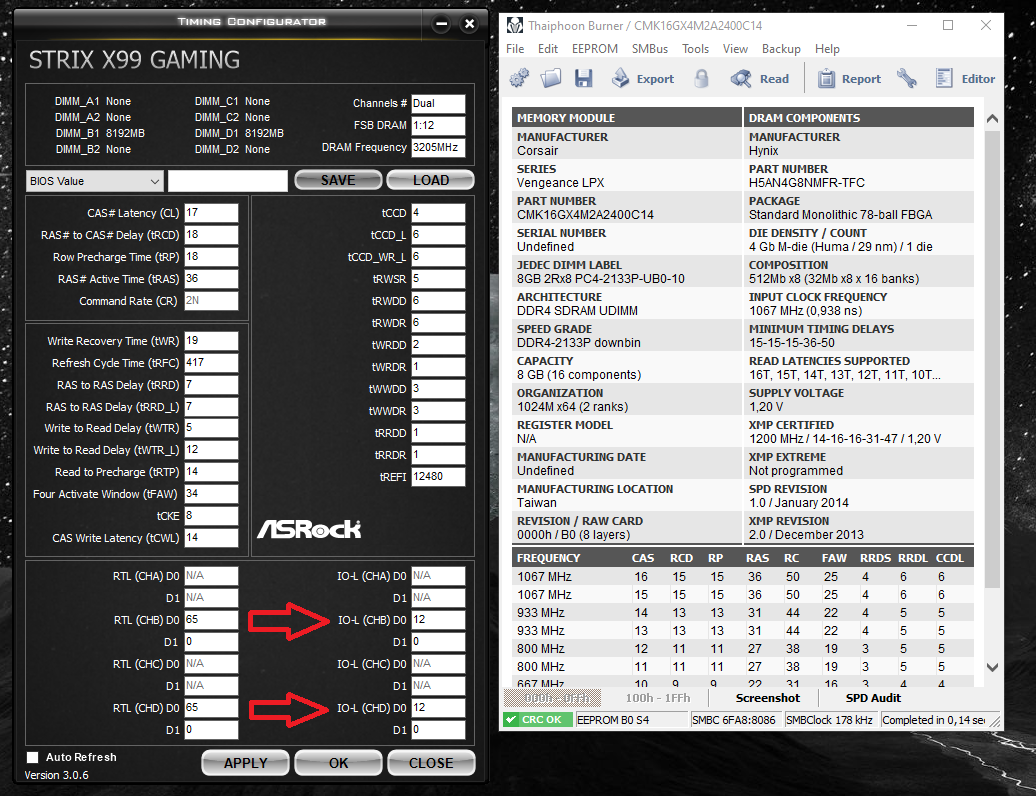Click the Four Activate Window (tFAW) field

coord(211,493)
